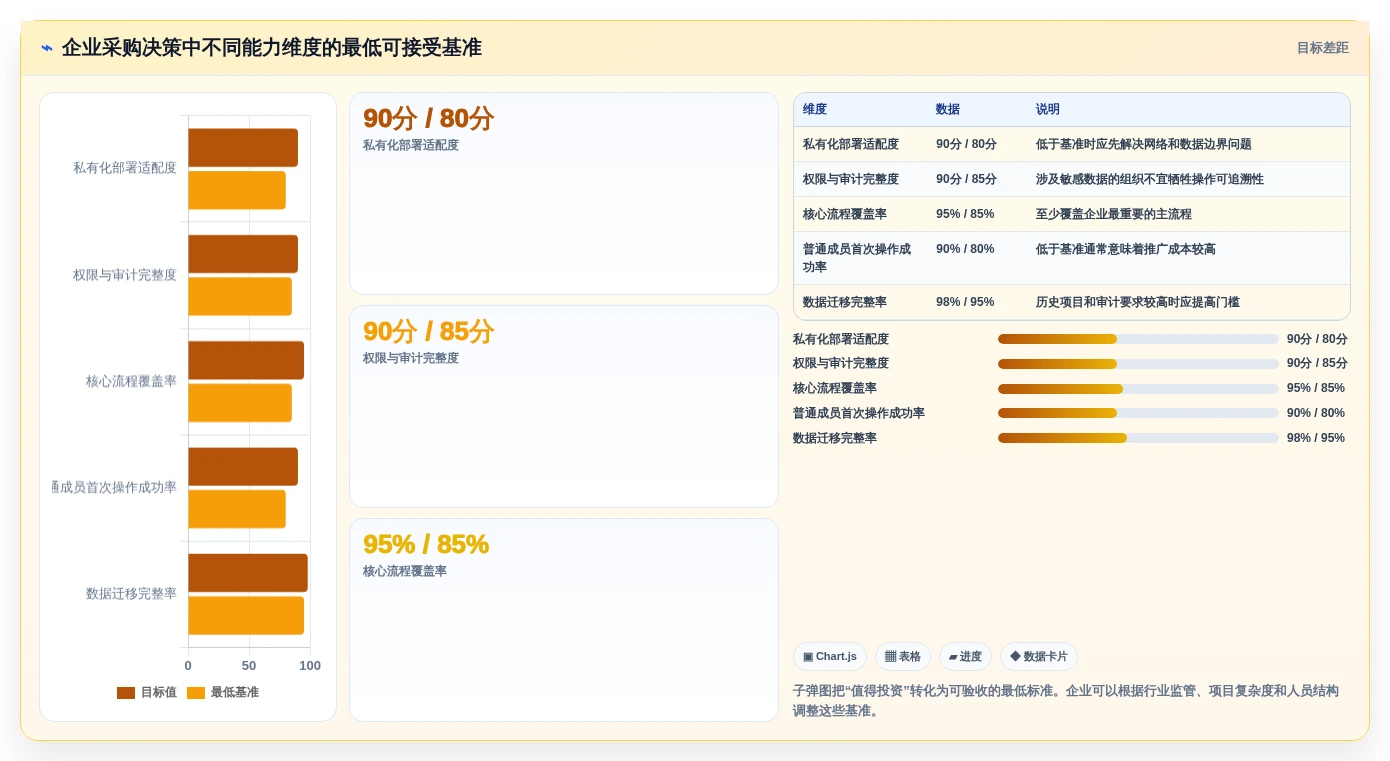This screenshot has width=1390, height=761.
Task: Click the chart x-axis value 50
Action: [249, 665]
